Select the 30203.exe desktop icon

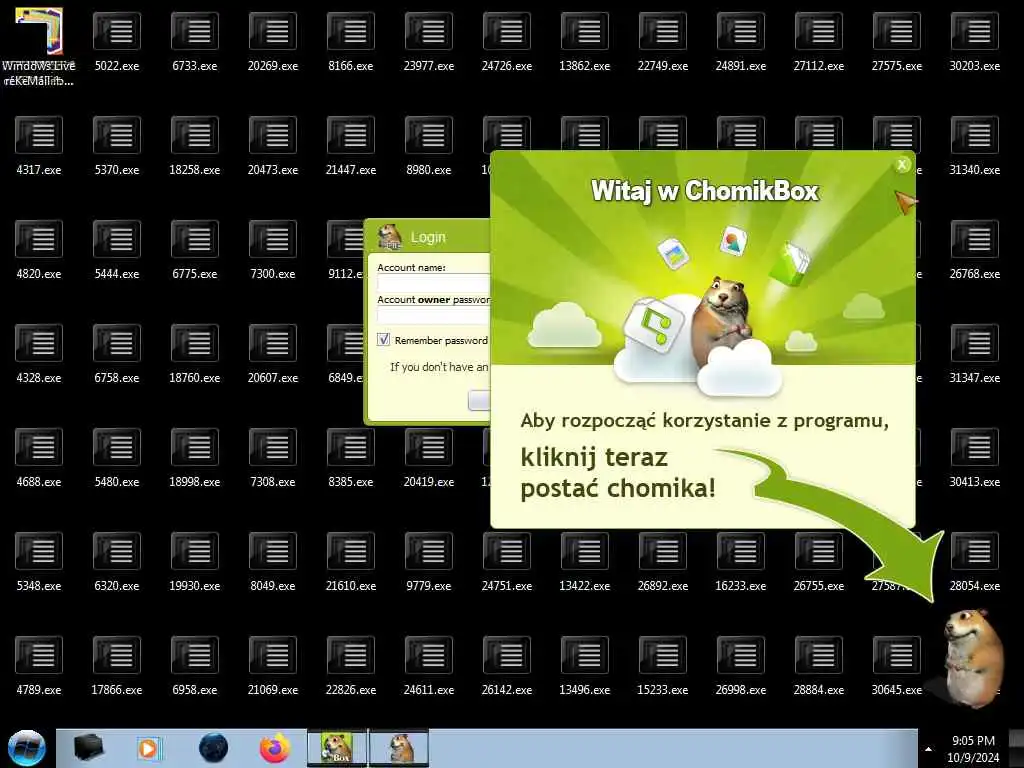point(974,42)
